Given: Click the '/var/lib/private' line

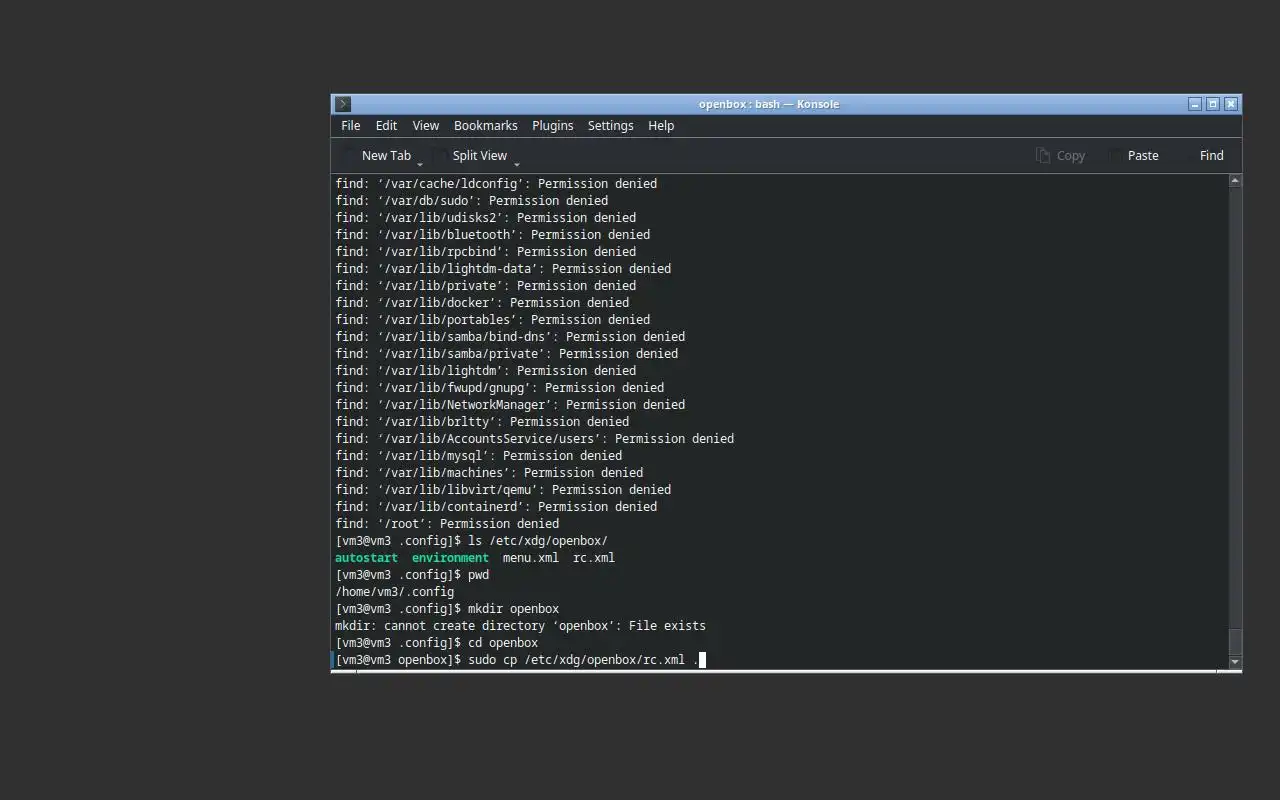Looking at the screenshot, I should pos(485,285).
